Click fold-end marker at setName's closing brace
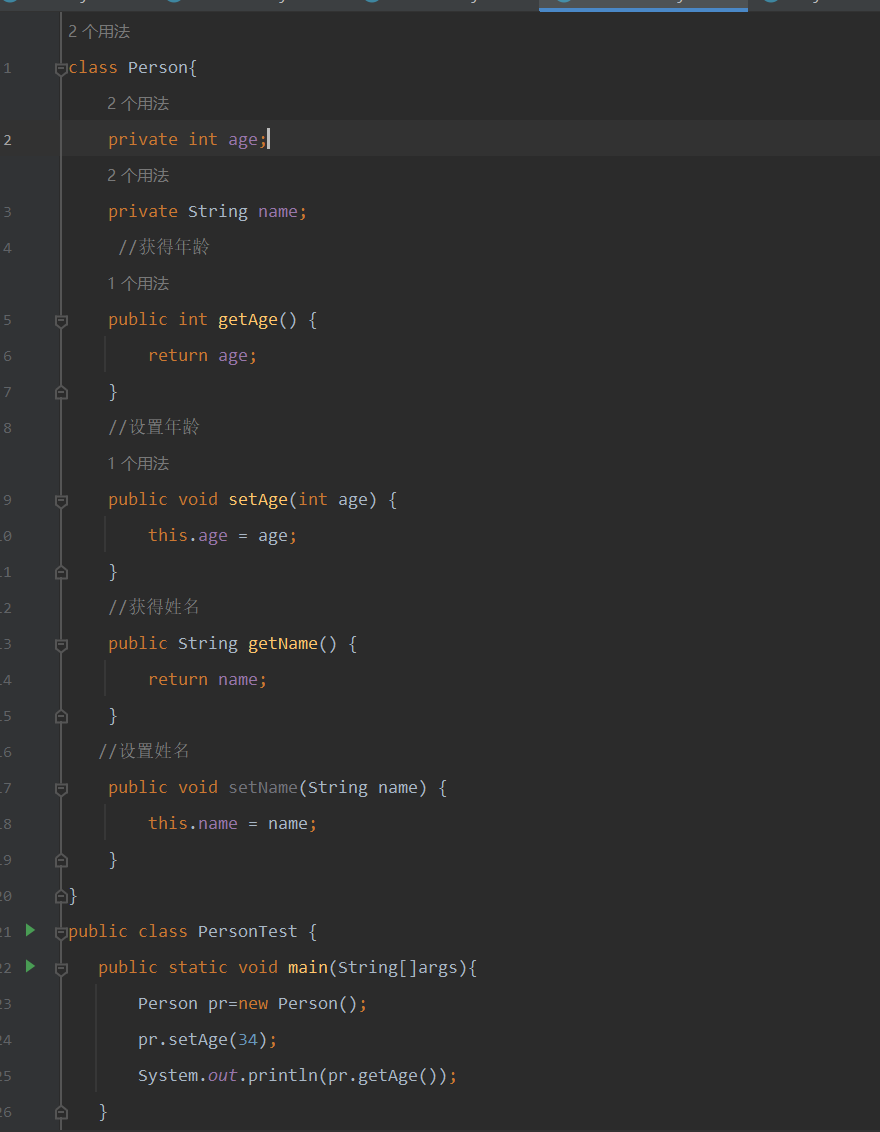Image resolution: width=880 pixels, height=1132 pixels. click(61, 861)
